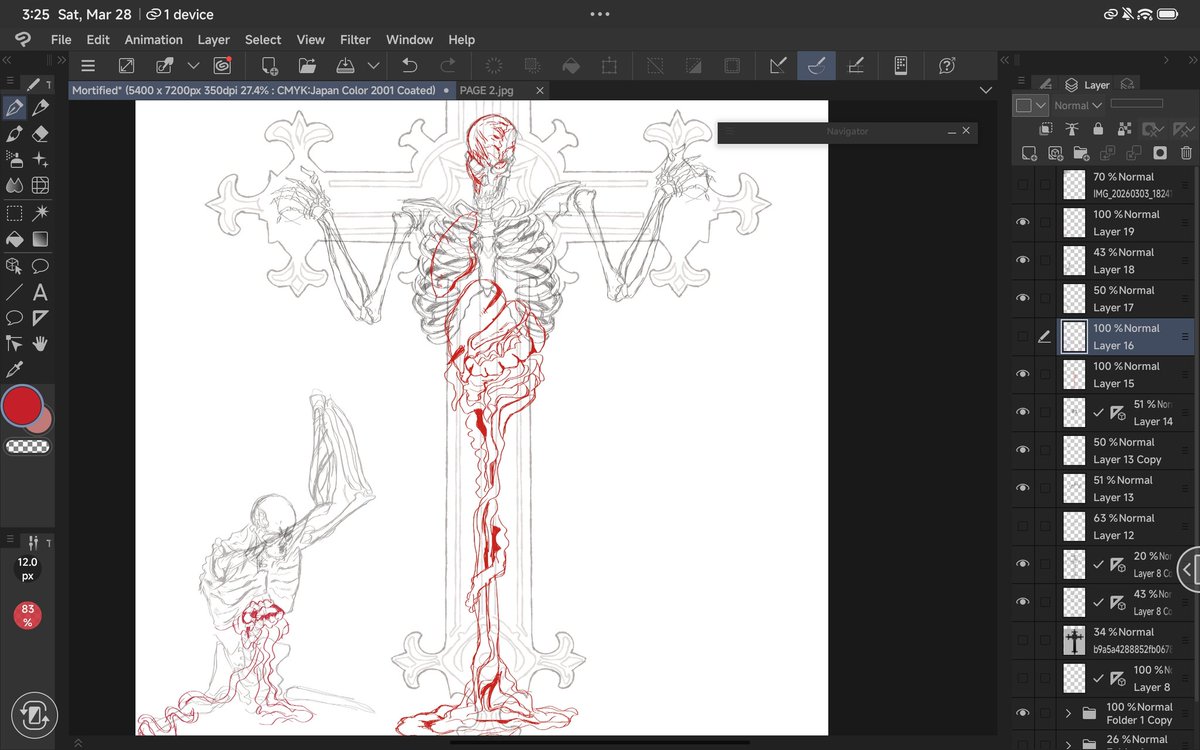The width and height of the screenshot is (1200, 750).
Task: Open dropdown arrow beside the Save icon
Action: [373, 65]
